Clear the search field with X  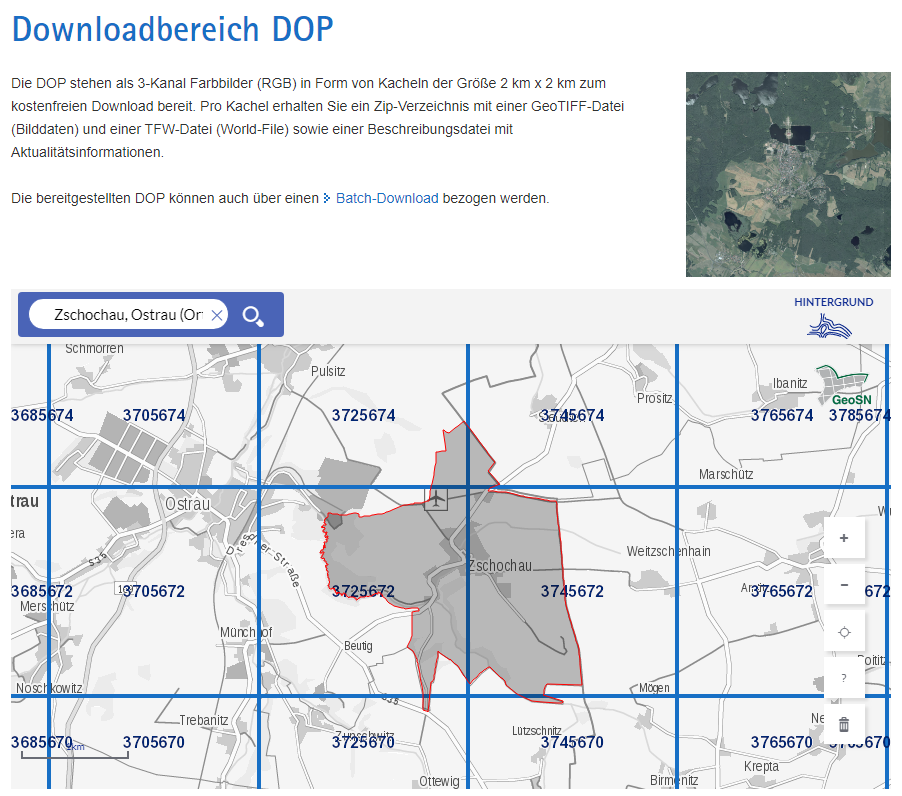coord(216,316)
